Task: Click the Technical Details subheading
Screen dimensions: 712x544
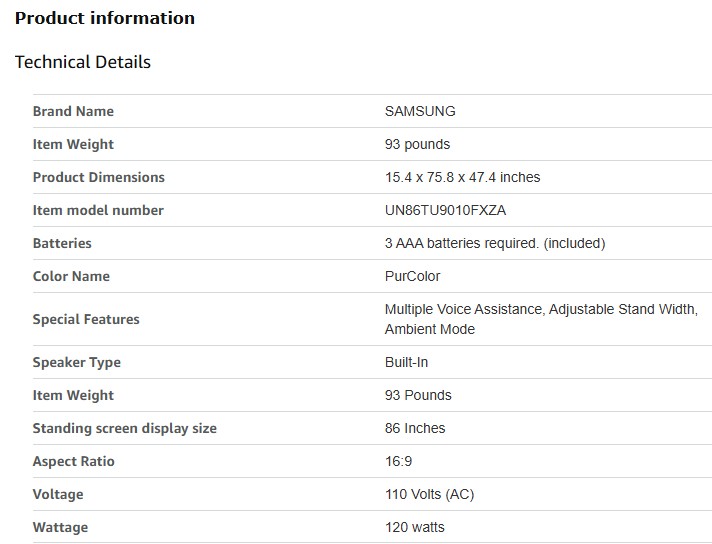Action: pos(83,62)
